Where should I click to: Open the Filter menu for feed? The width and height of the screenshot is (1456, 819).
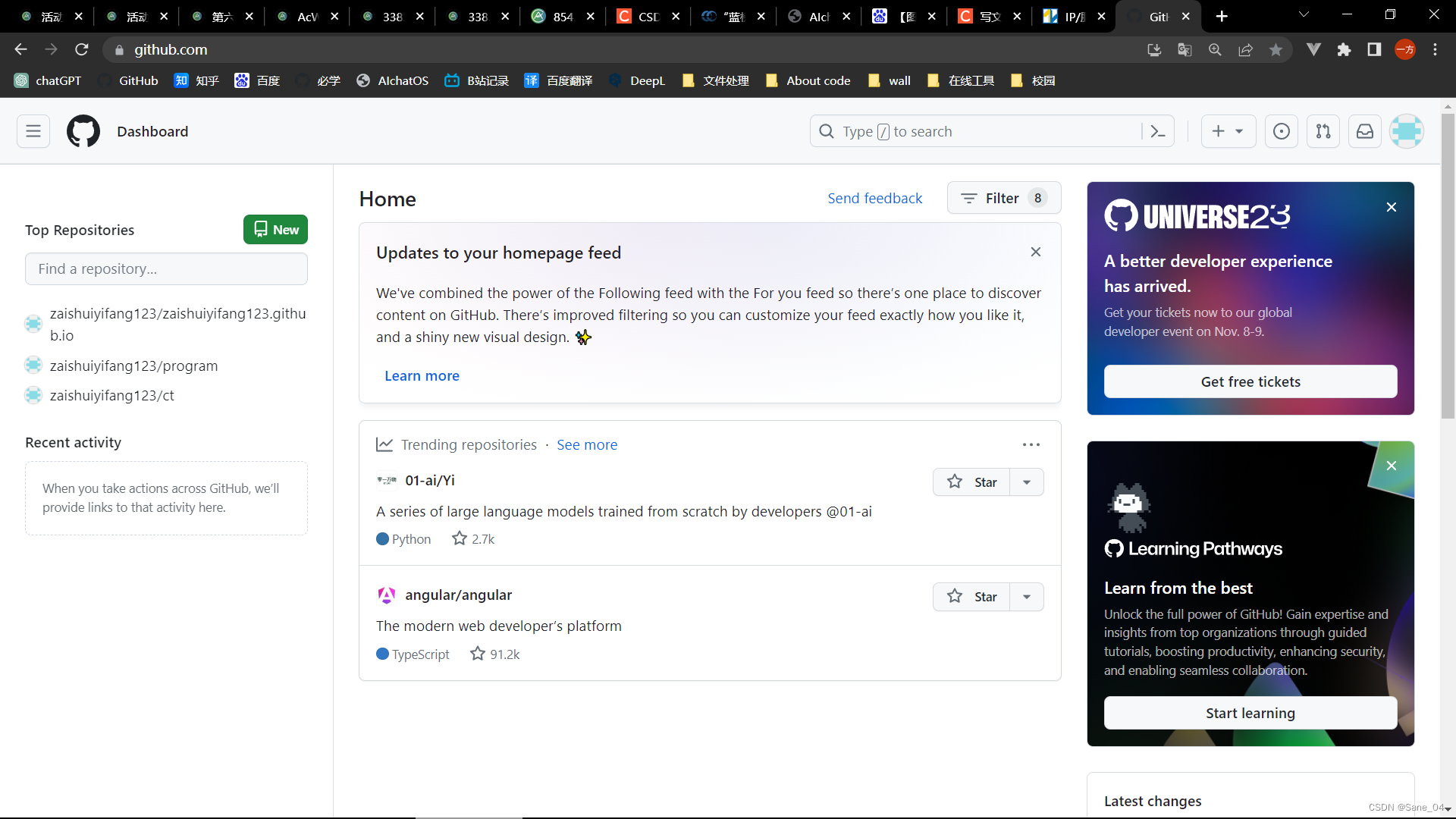(x=1003, y=198)
